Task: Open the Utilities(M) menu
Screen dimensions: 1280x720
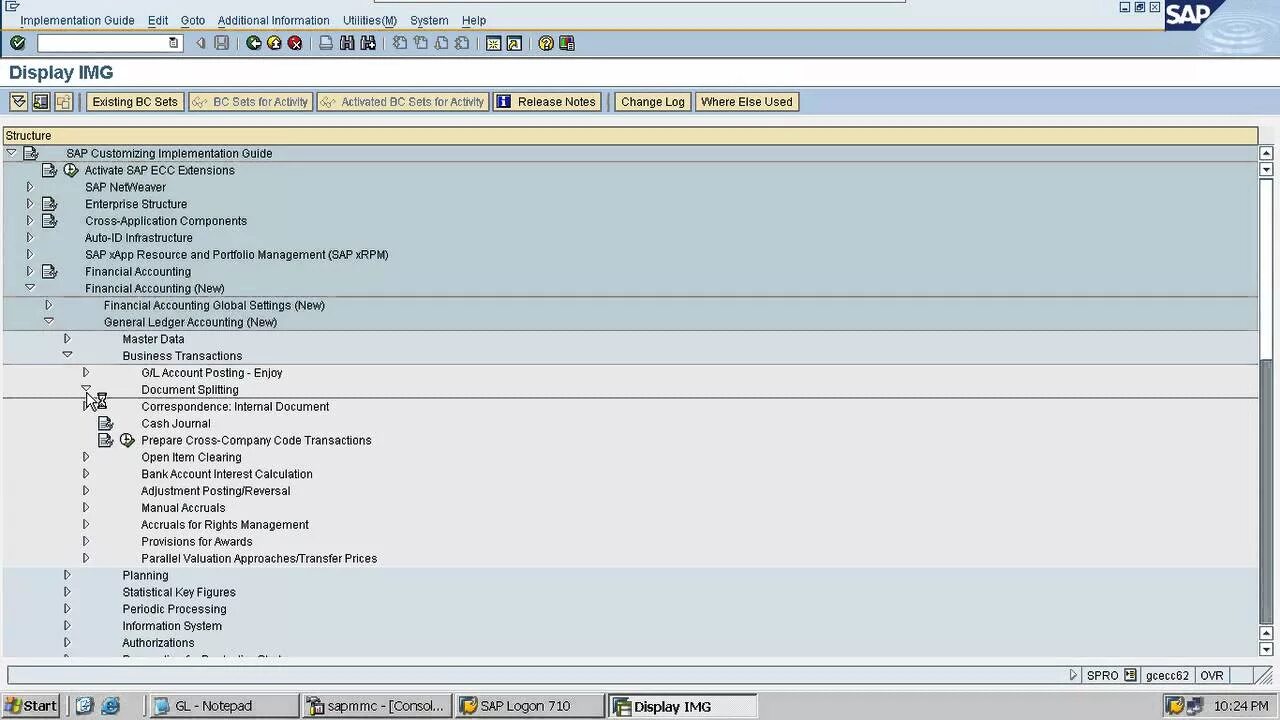Action: click(x=370, y=20)
